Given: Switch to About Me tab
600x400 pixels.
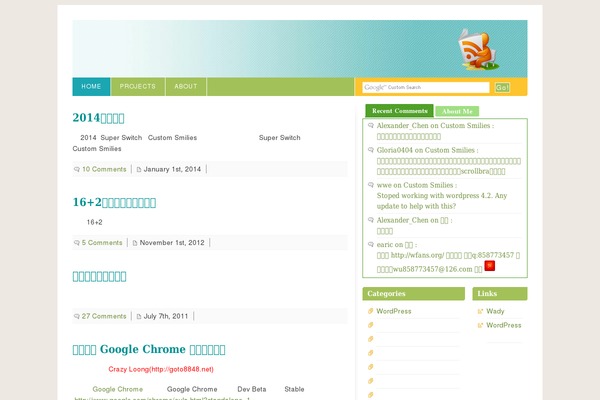Looking at the screenshot, I should (457, 111).
